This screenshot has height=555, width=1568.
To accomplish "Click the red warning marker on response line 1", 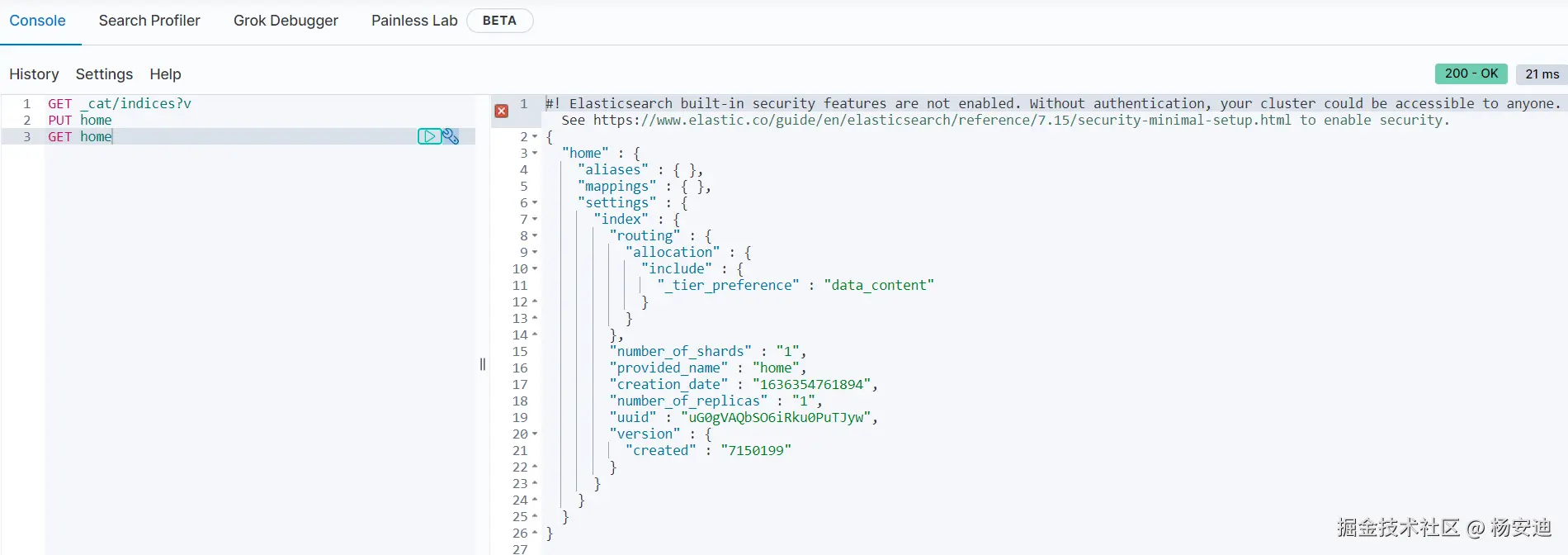I will 501,111.
